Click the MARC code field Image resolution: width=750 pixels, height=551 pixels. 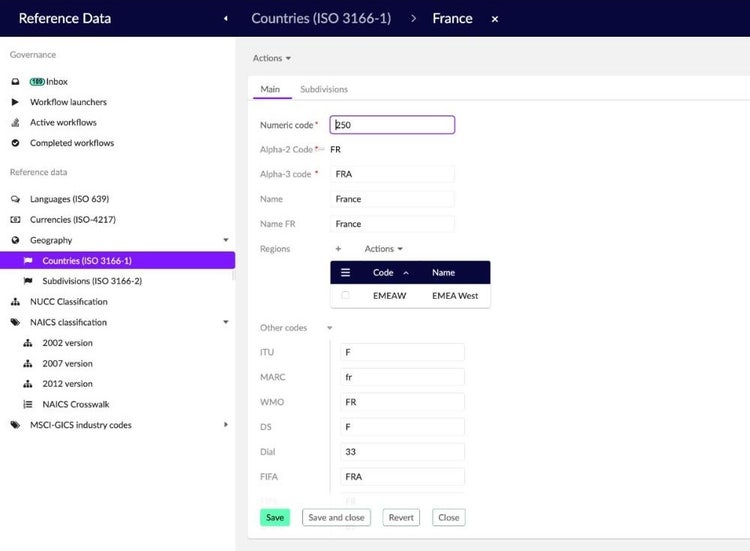click(402, 377)
